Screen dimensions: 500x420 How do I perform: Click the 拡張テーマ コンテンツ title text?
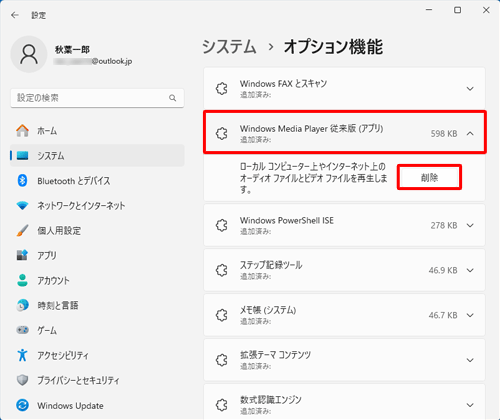[x=275, y=355]
